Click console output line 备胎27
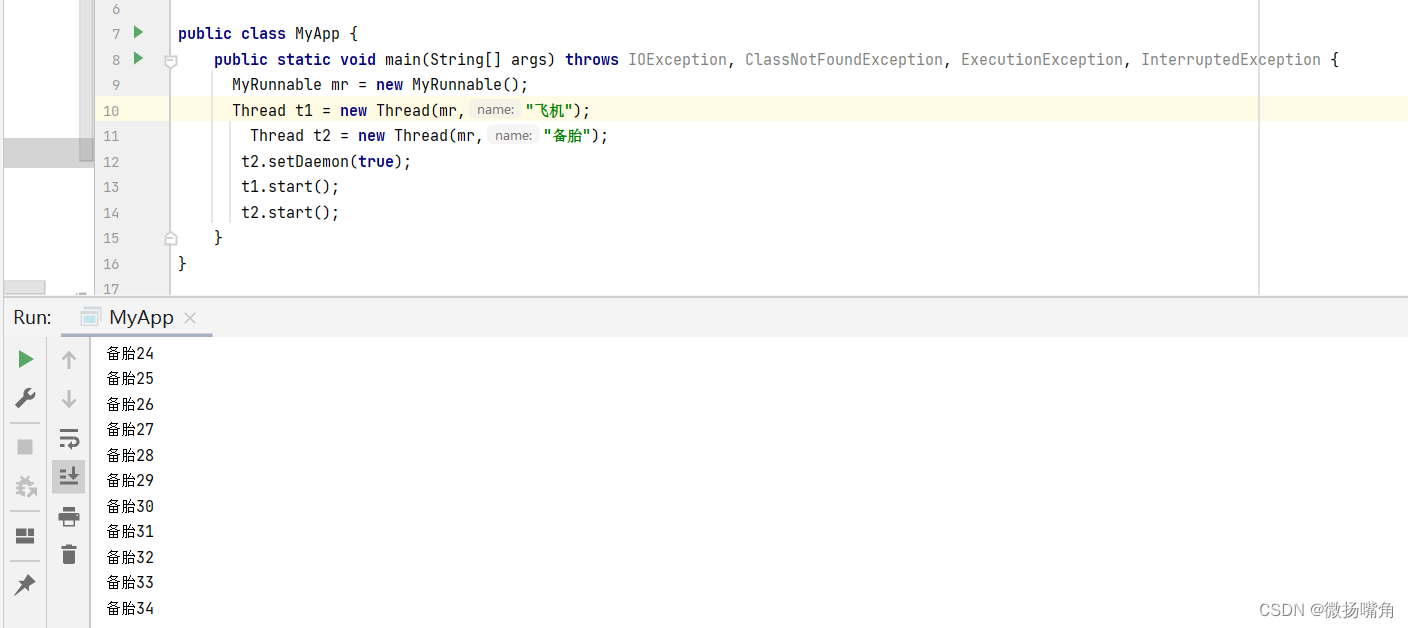The width and height of the screenshot is (1408, 628). click(130, 429)
